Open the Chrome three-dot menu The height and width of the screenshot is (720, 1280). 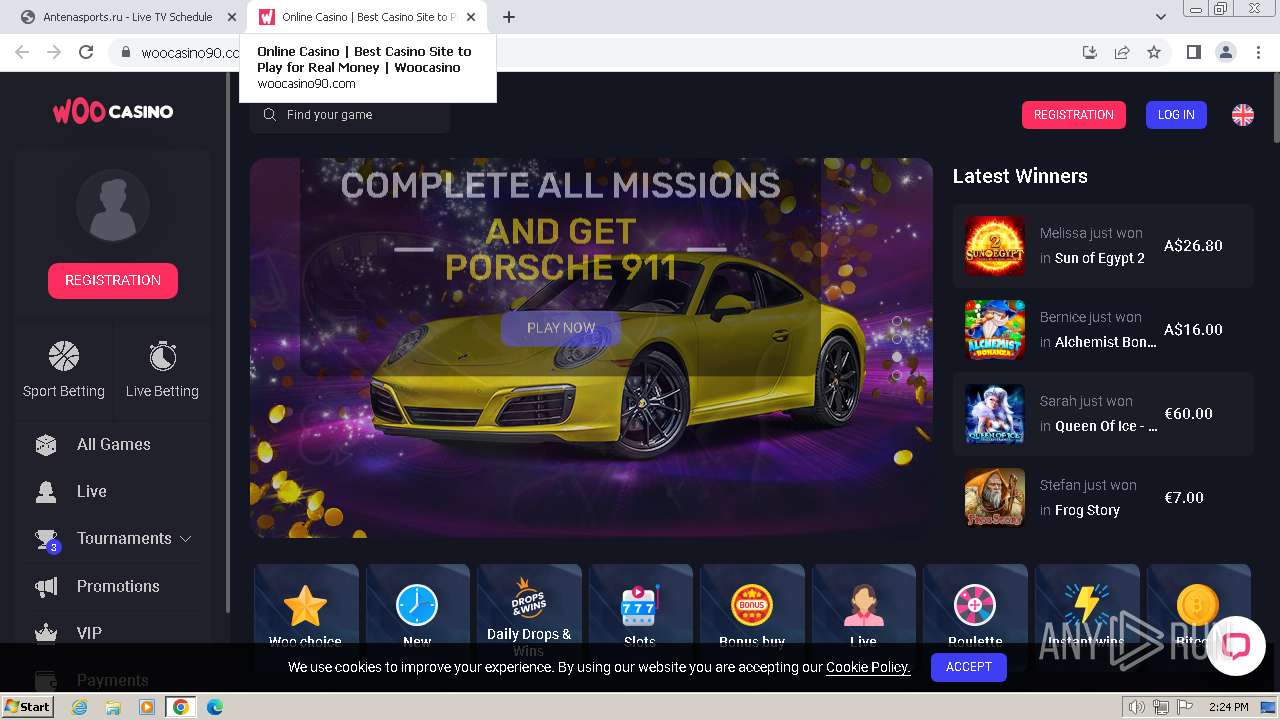pyautogui.click(x=1257, y=52)
